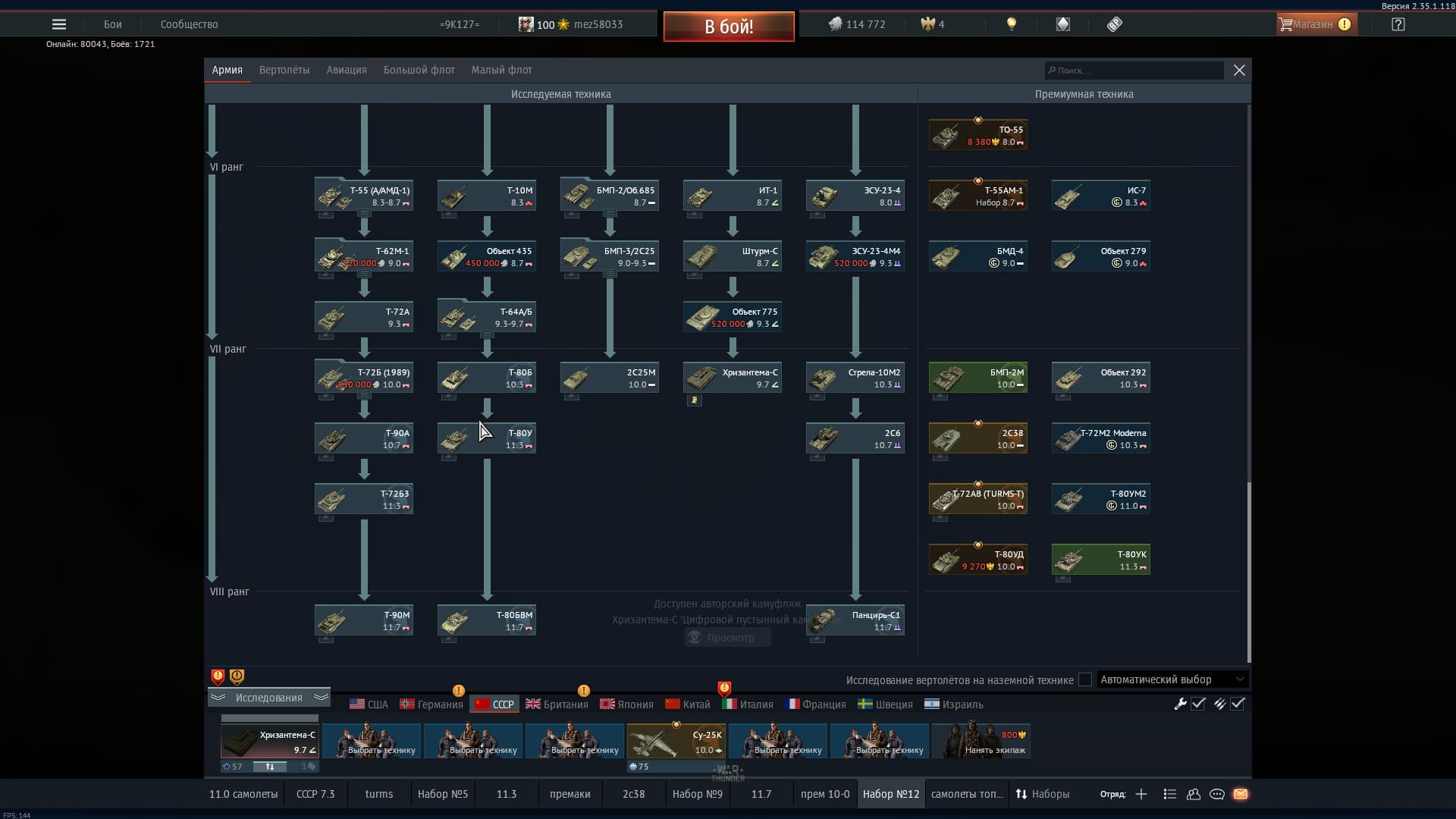Click the exclamation badge above Германия
Screen dimensions: 1456x819
pyautogui.click(x=458, y=690)
